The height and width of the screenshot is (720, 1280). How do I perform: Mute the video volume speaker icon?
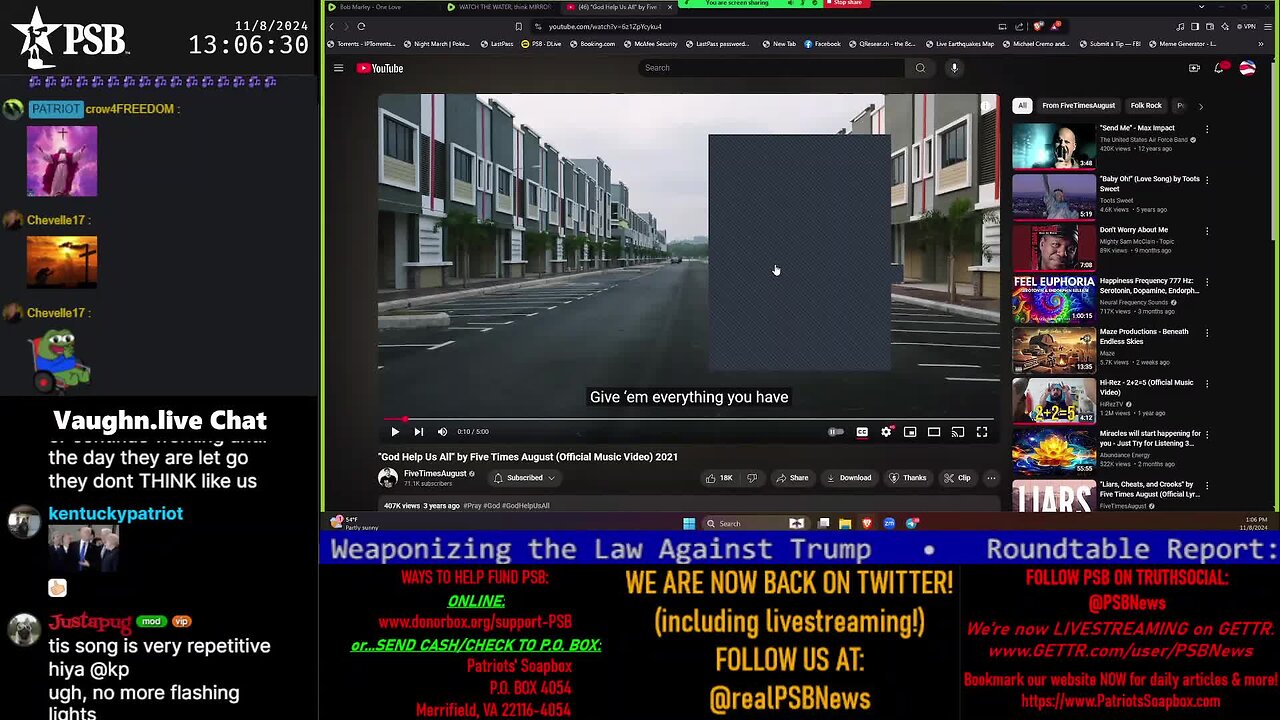pos(443,432)
